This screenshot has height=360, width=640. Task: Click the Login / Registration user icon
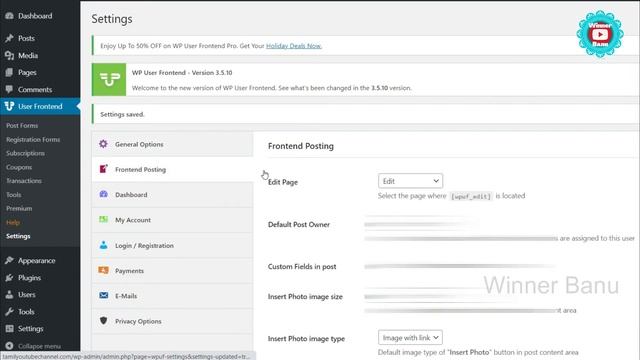[103, 245]
